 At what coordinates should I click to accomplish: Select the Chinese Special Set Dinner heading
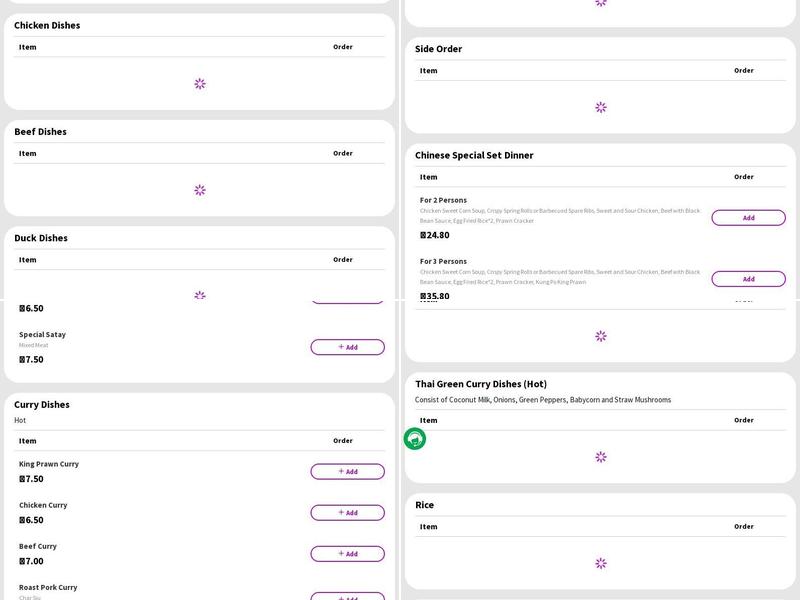coord(474,156)
